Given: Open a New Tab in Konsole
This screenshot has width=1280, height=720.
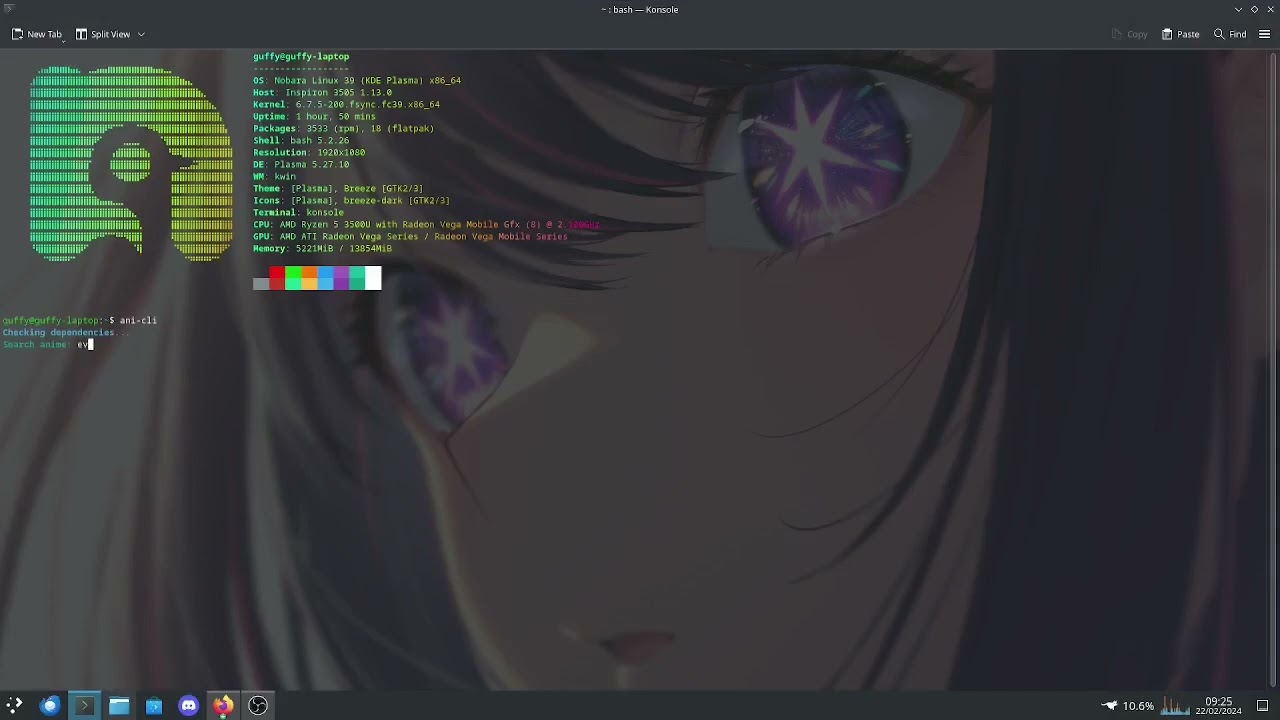Looking at the screenshot, I should click(36, 34).
